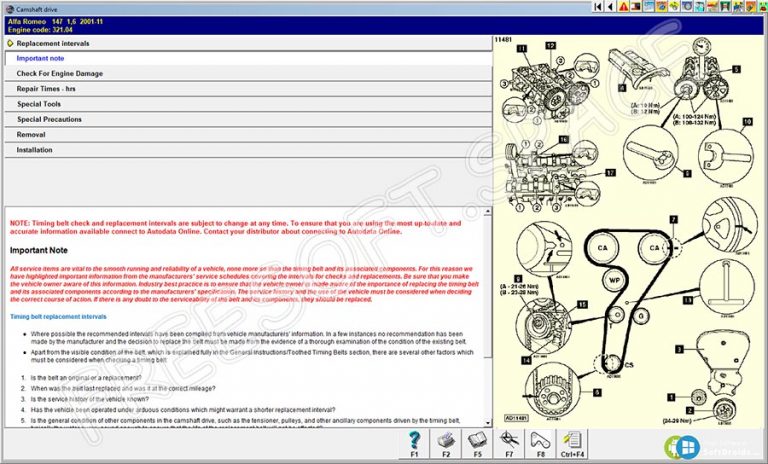Click the illustration number 11481
This screenshot has height=464, width=768.
504,40
